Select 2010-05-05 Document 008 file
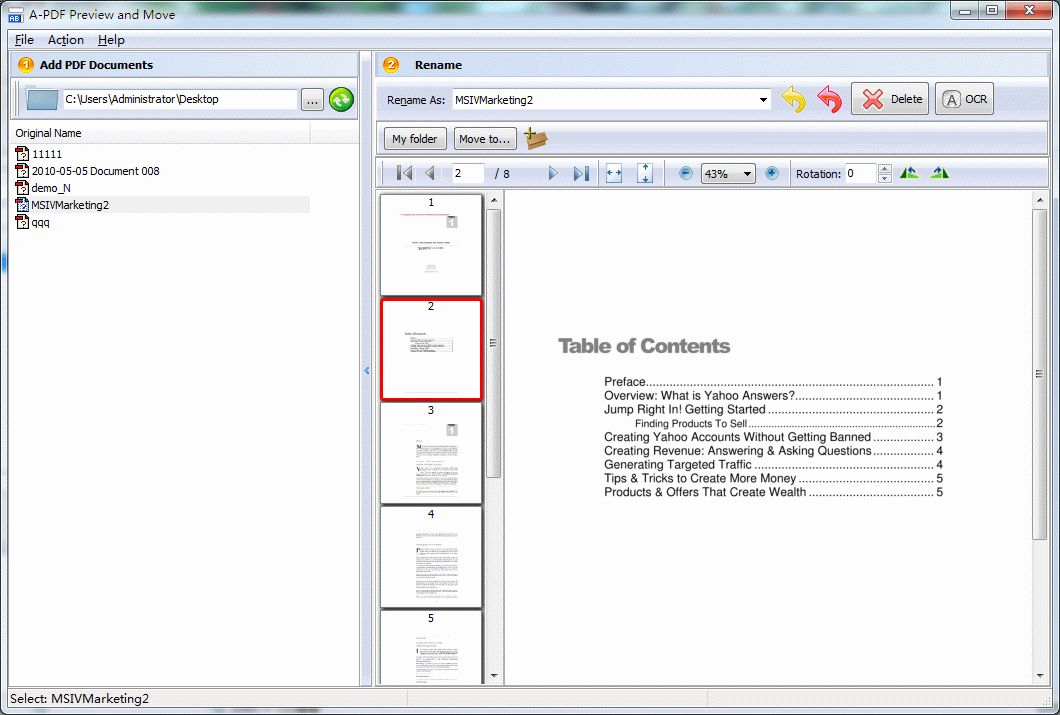Viewport: 1060px width, 715px height. click(95, 171)
